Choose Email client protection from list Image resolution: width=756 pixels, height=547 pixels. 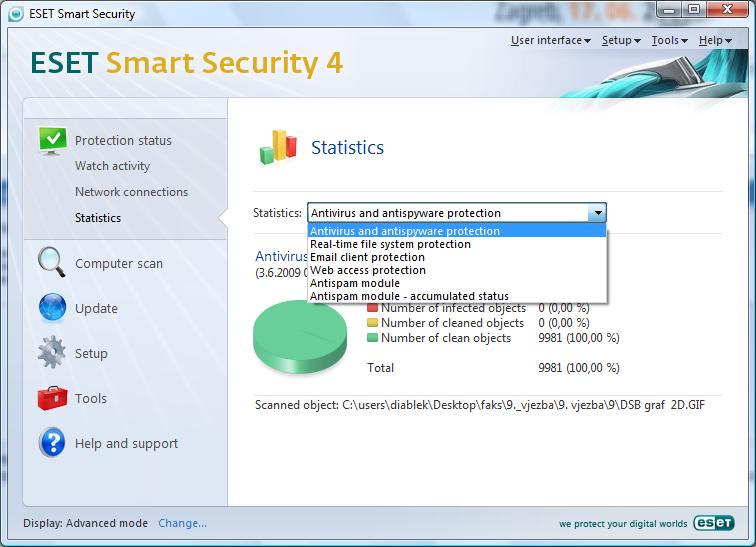367,257
